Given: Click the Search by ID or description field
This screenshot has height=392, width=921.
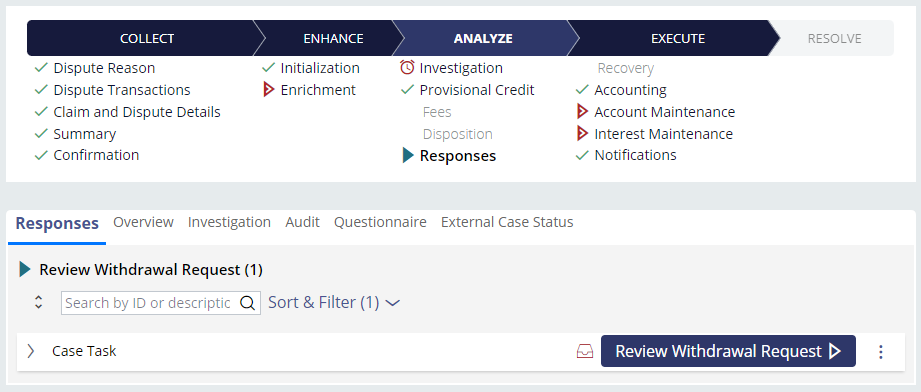Looking at the screenshot, I should pos(148,303).
